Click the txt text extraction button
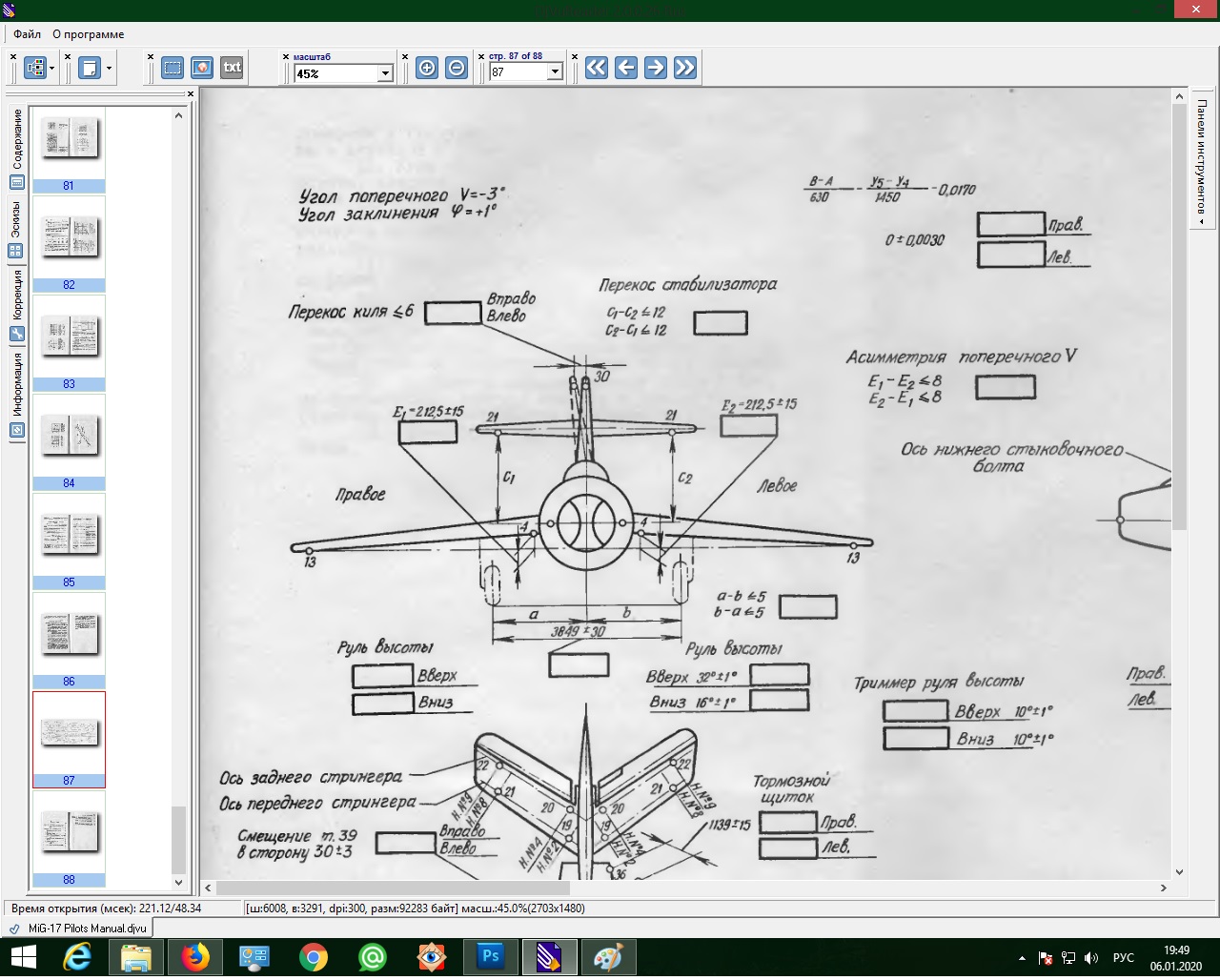 point(232,68)
